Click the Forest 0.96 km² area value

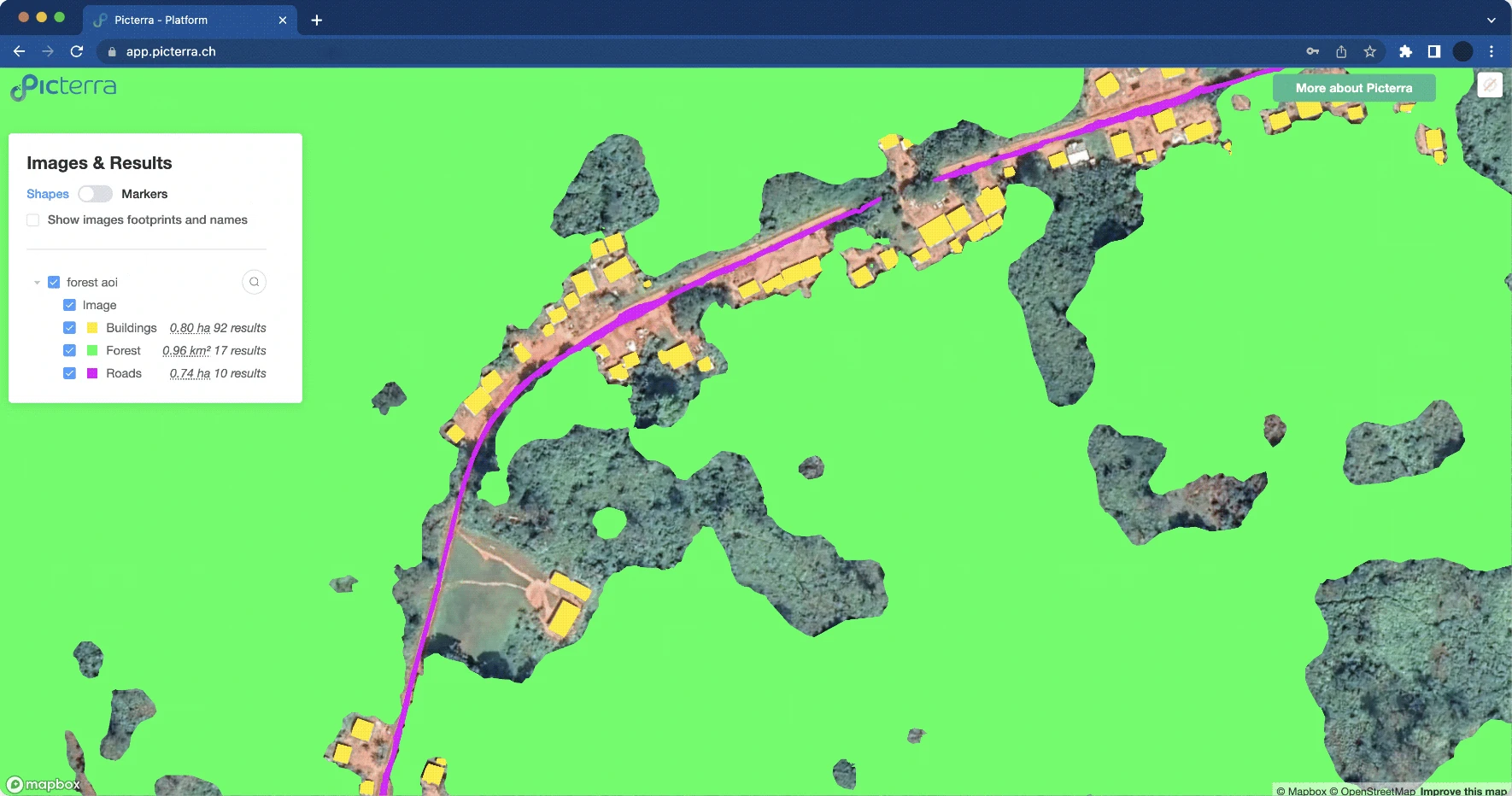coord(186,350)
